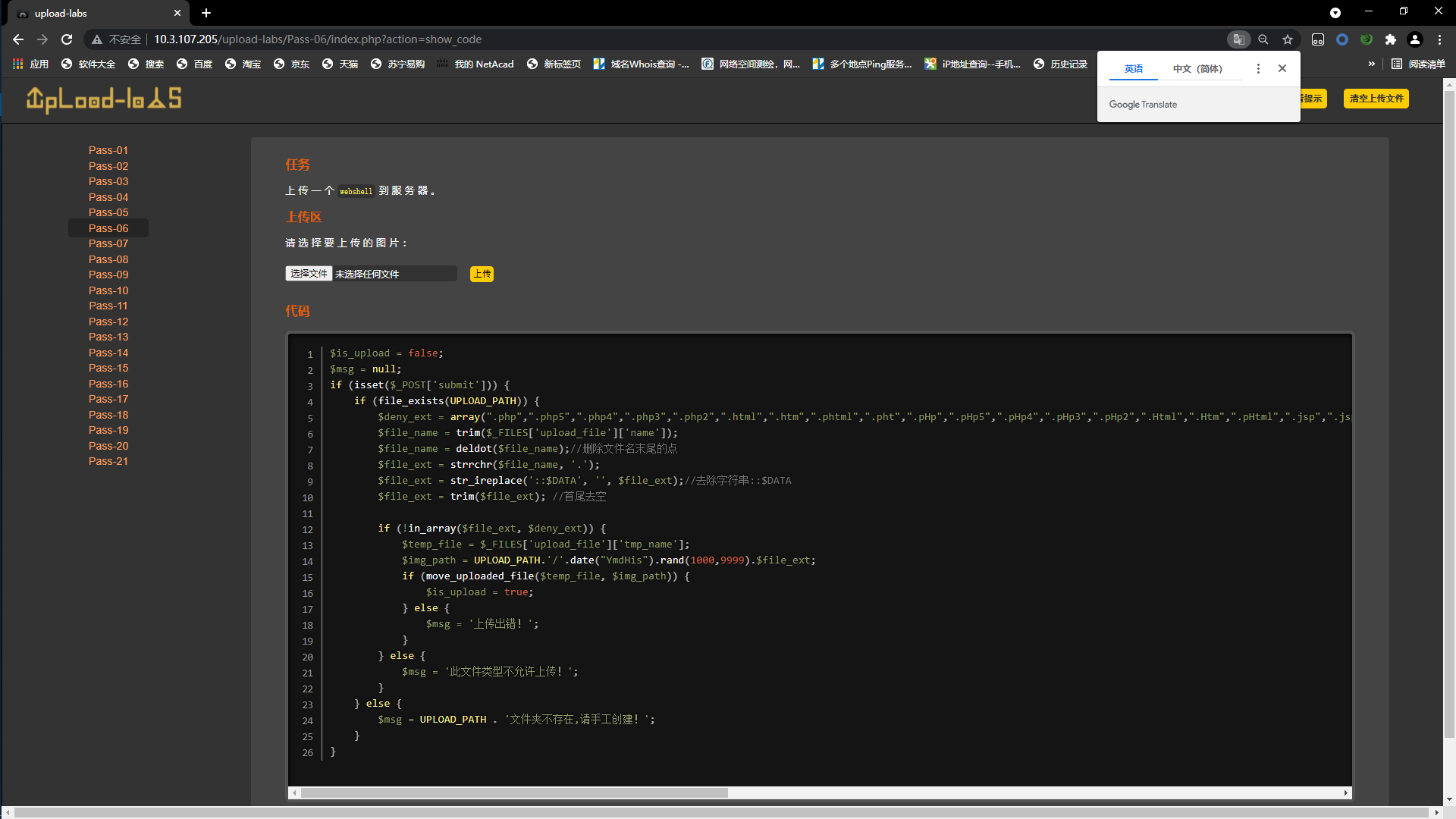Screen dimensions: 1456x819
Task: Open the Pass-07 link in sidebar
Action: point(108,243)
